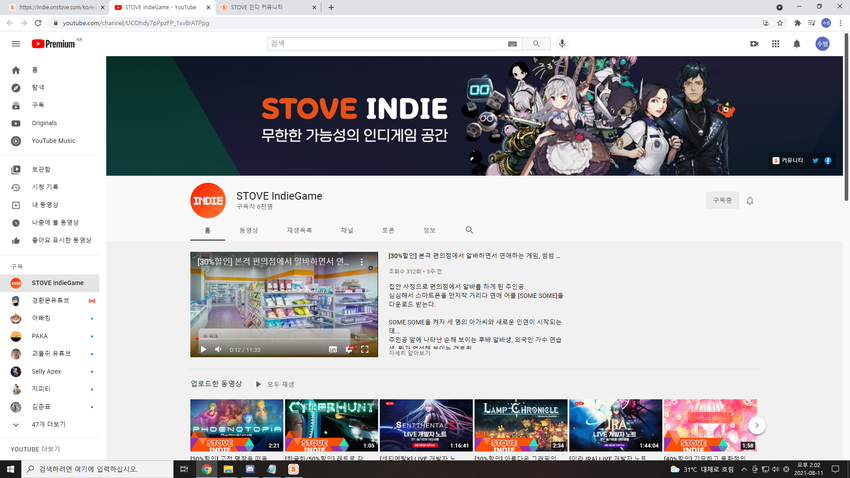
Task: Open the Chrome extensions puzzle icon
Action: 797,23
